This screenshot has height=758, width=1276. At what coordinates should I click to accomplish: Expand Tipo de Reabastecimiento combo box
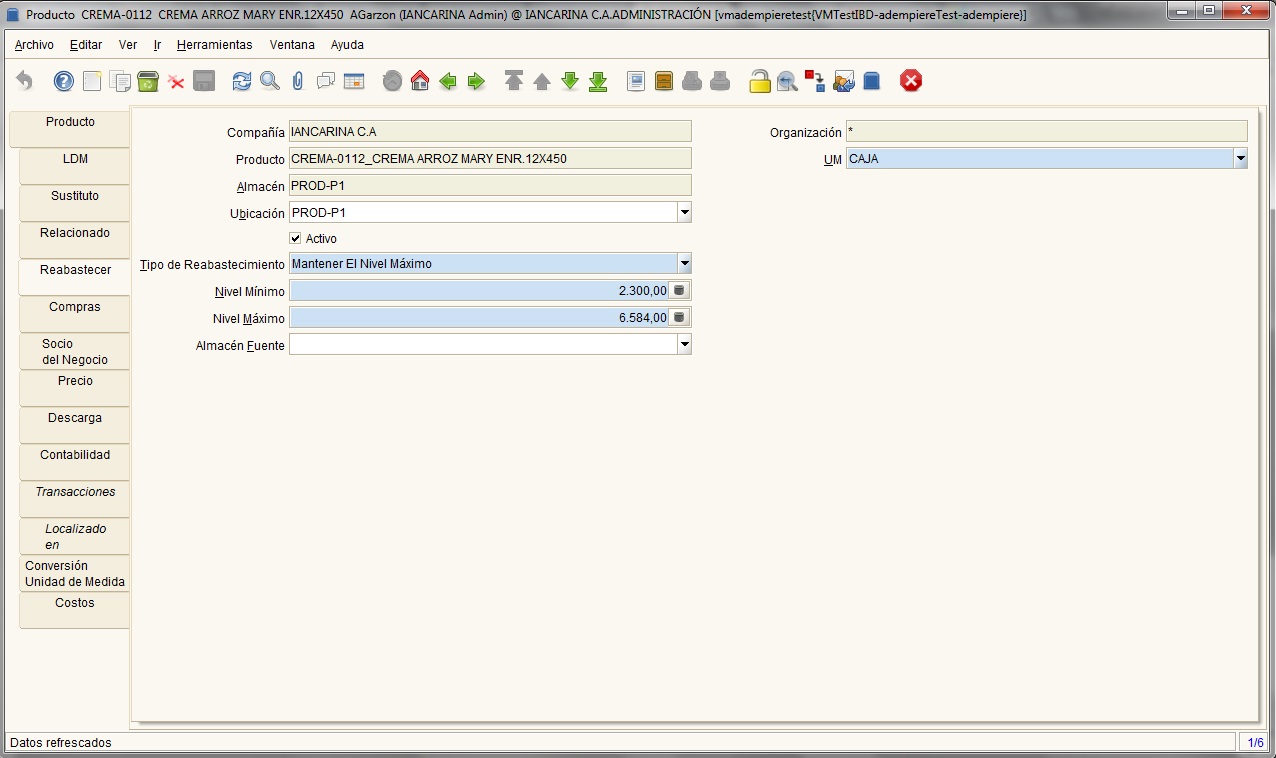(684, 264)
